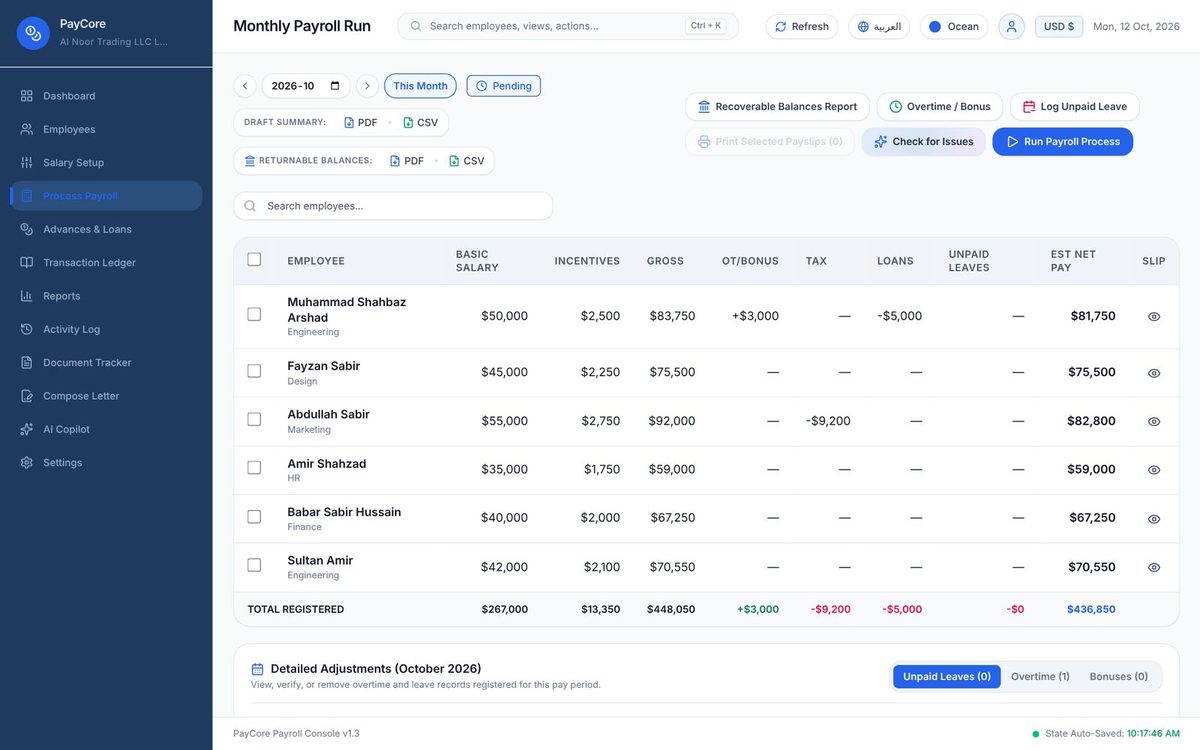Switch to the Overtime (1) tab
This screenshot has width=1200, height=750.
(1040, 677)
